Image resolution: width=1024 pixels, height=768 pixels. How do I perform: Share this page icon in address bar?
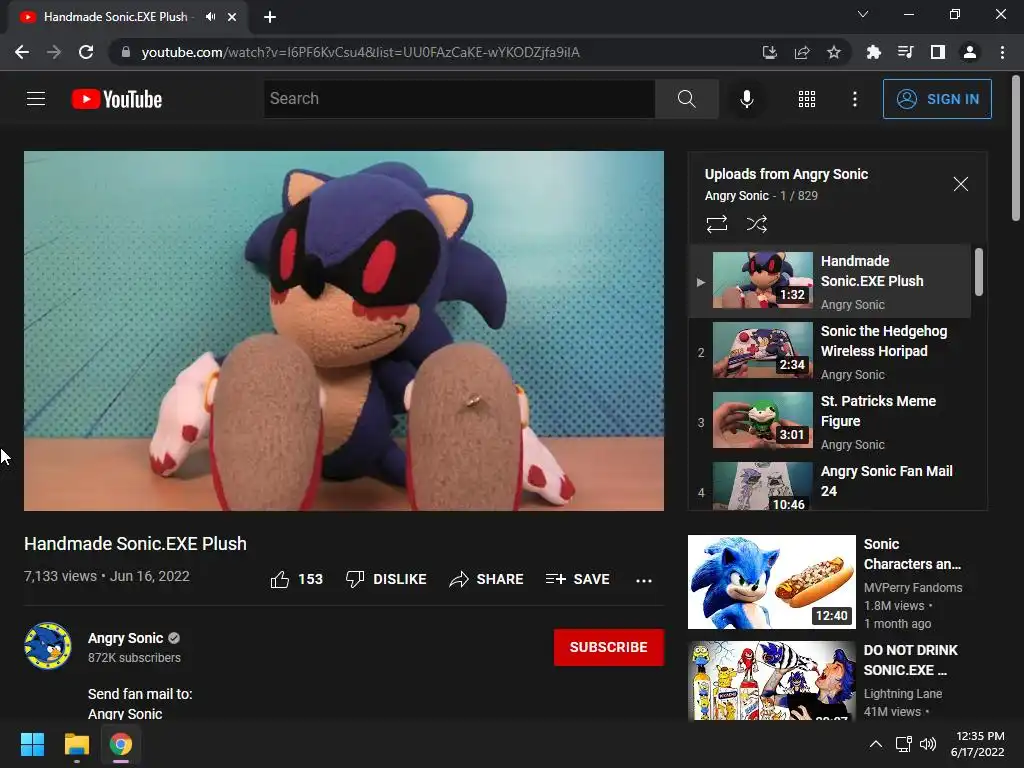click(801, 52)
